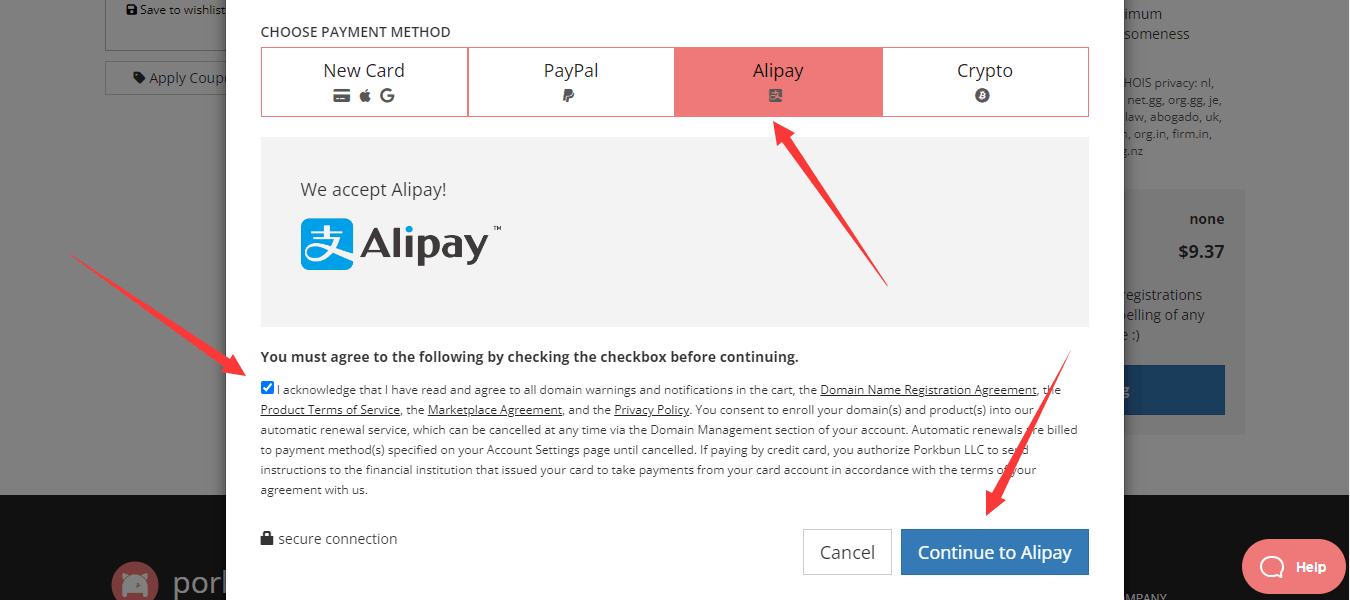The width and height of the screenshot is (1350, 600).
Task: Open the Privacy Policy link
Action: (651, 410)
